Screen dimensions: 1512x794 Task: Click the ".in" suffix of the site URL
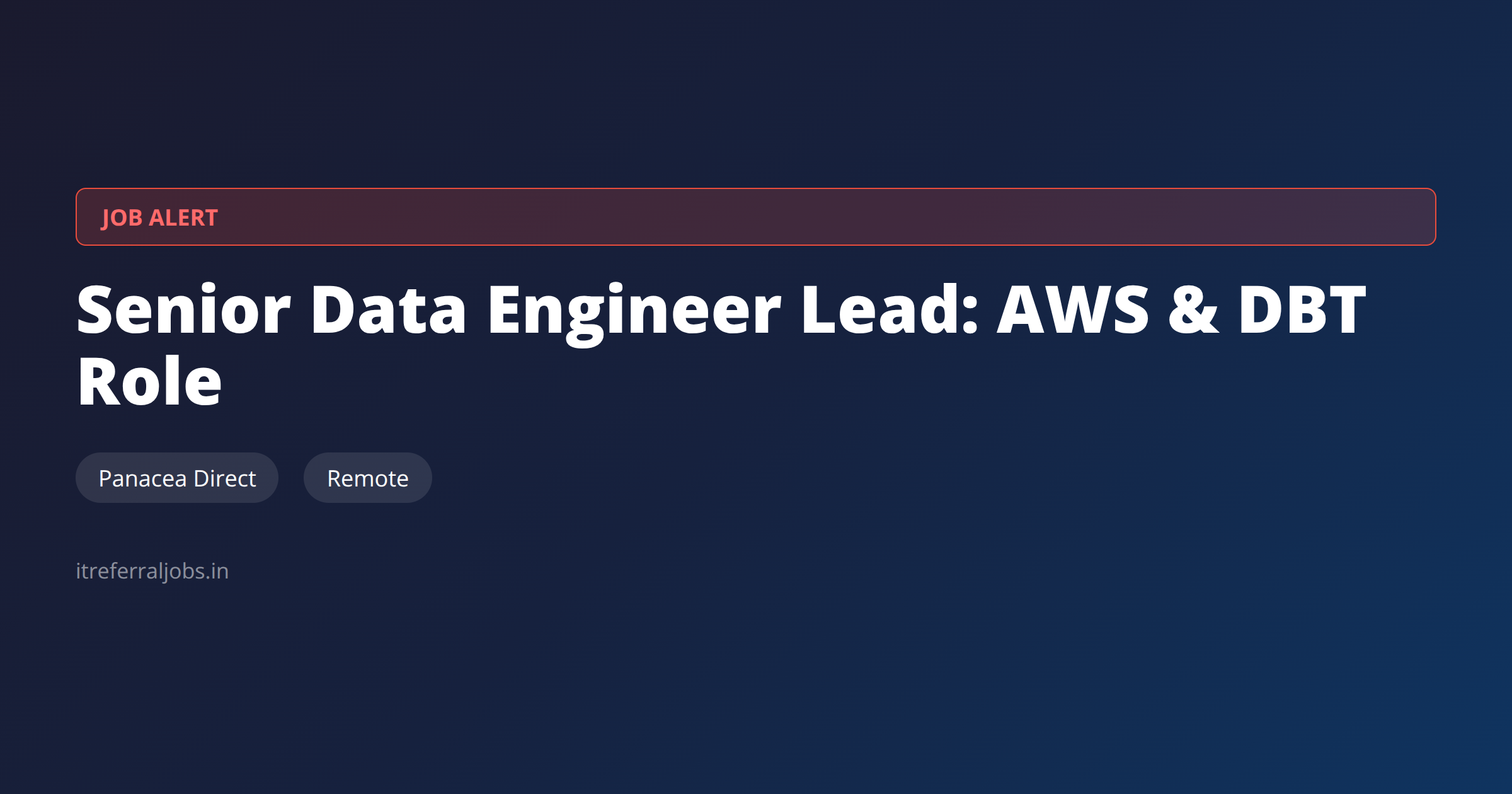tap(217, 571)
